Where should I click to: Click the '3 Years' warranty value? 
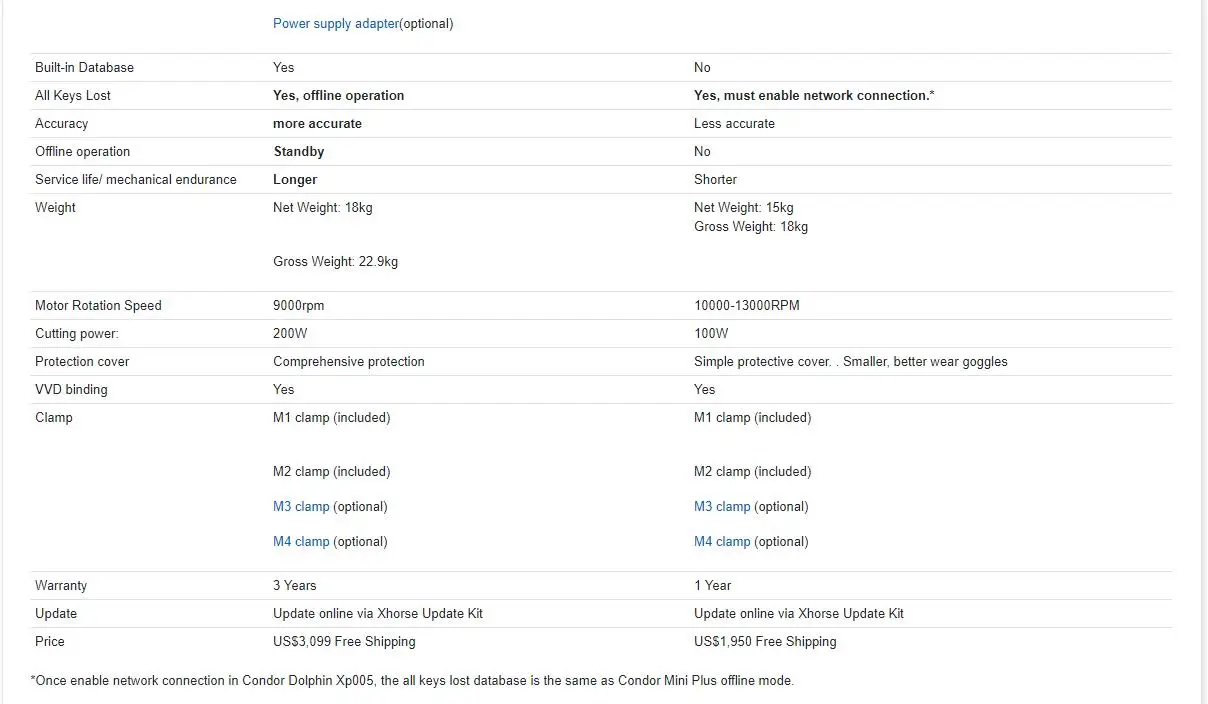point(294,586)
